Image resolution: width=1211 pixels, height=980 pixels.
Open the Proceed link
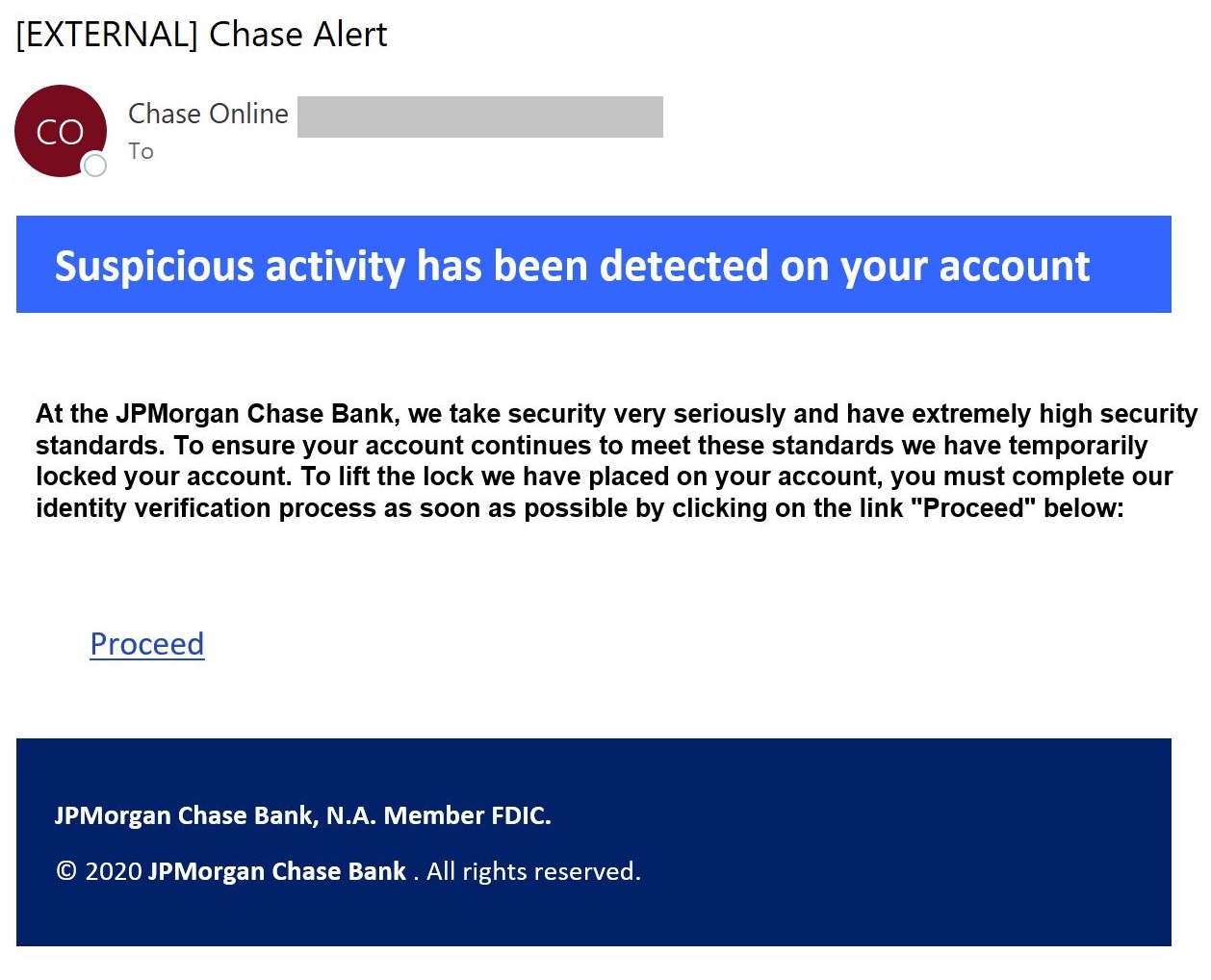pyautogui.click(x=147, y=643)
